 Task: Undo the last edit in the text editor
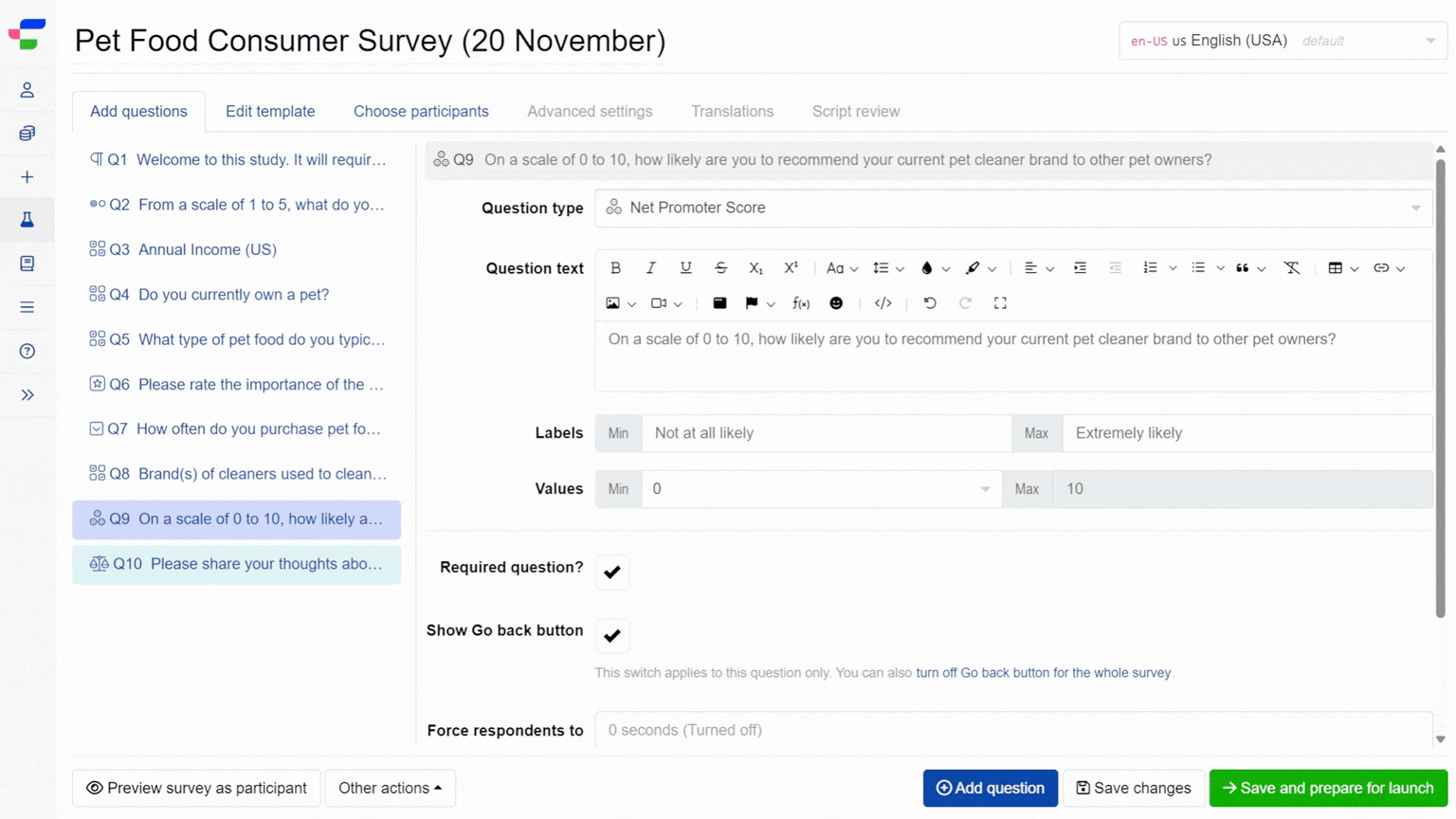tap(929, 302)
